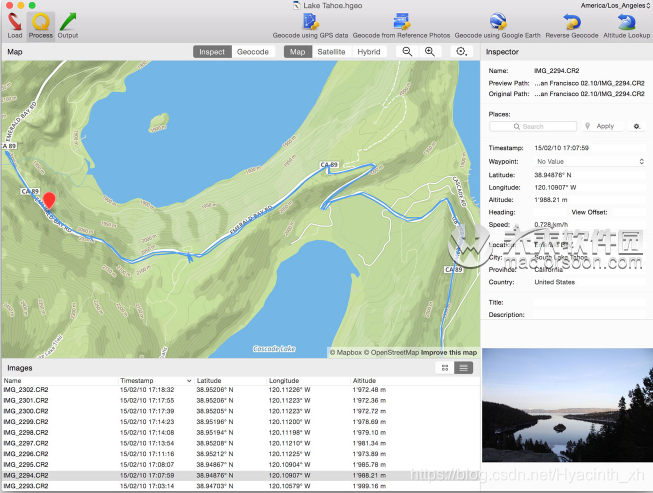This screenshot has height=493, width=653.
Task: Click the Places search field
Action: pos(533,126)
